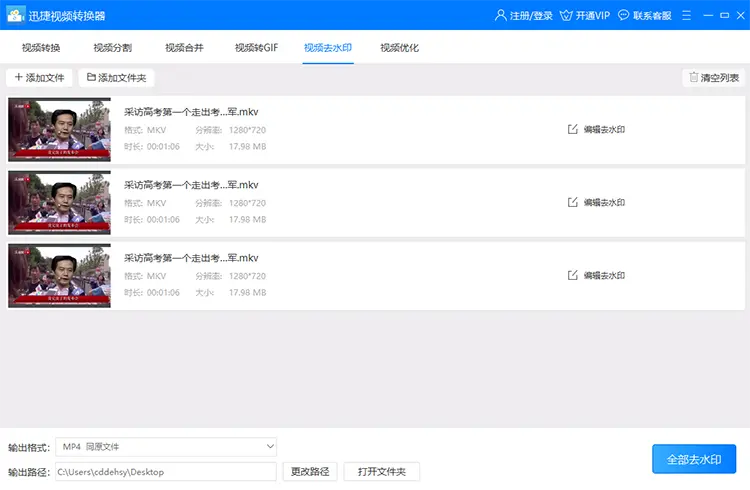Select second video thumbnail
This screenshot has height=490, width=750.
coord(59,203)
